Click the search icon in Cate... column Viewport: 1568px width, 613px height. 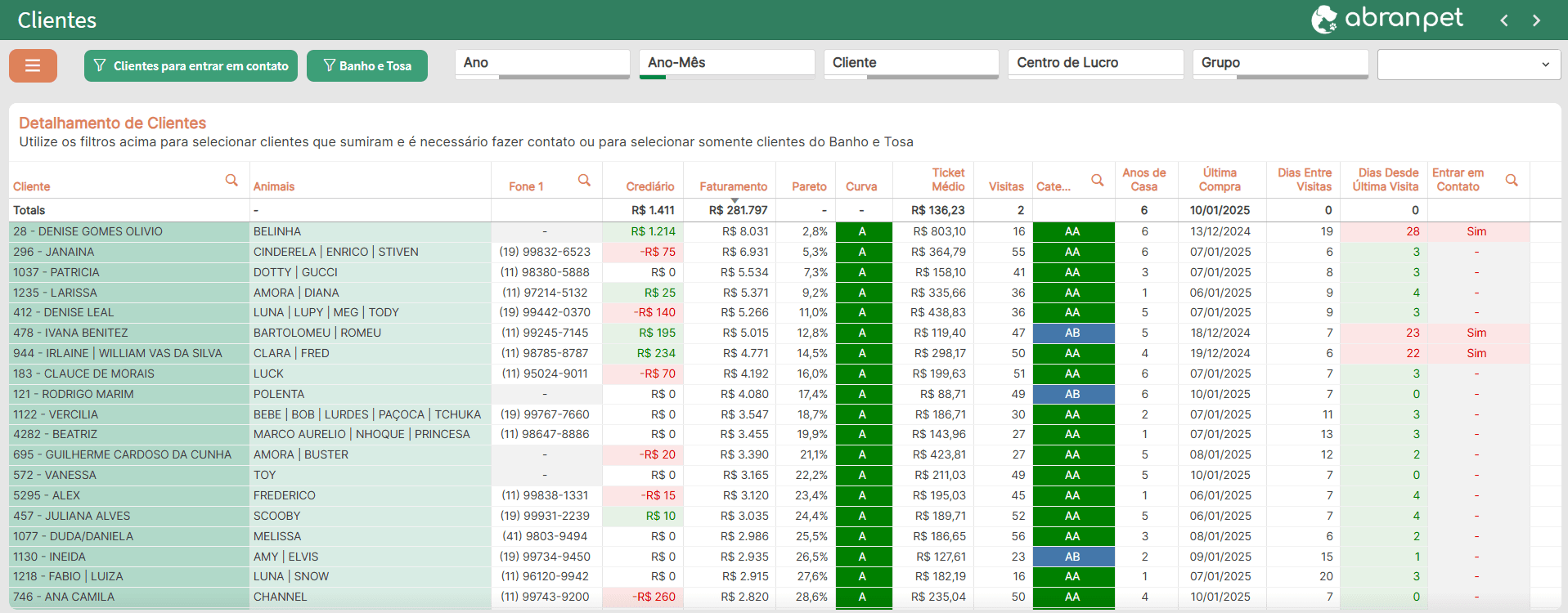click(1098, 180)
